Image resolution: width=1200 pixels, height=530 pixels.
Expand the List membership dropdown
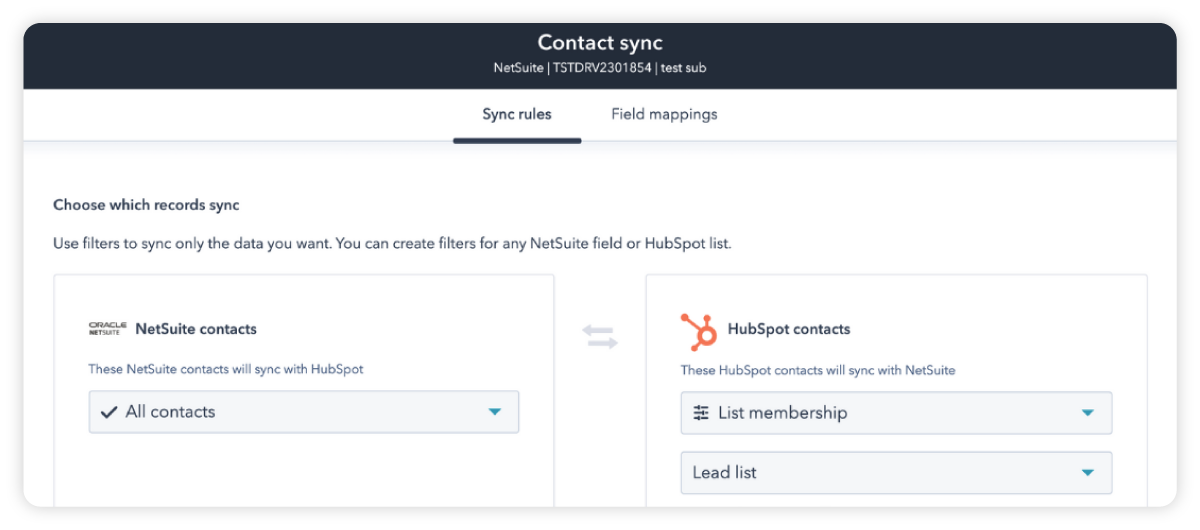(895, 412)
